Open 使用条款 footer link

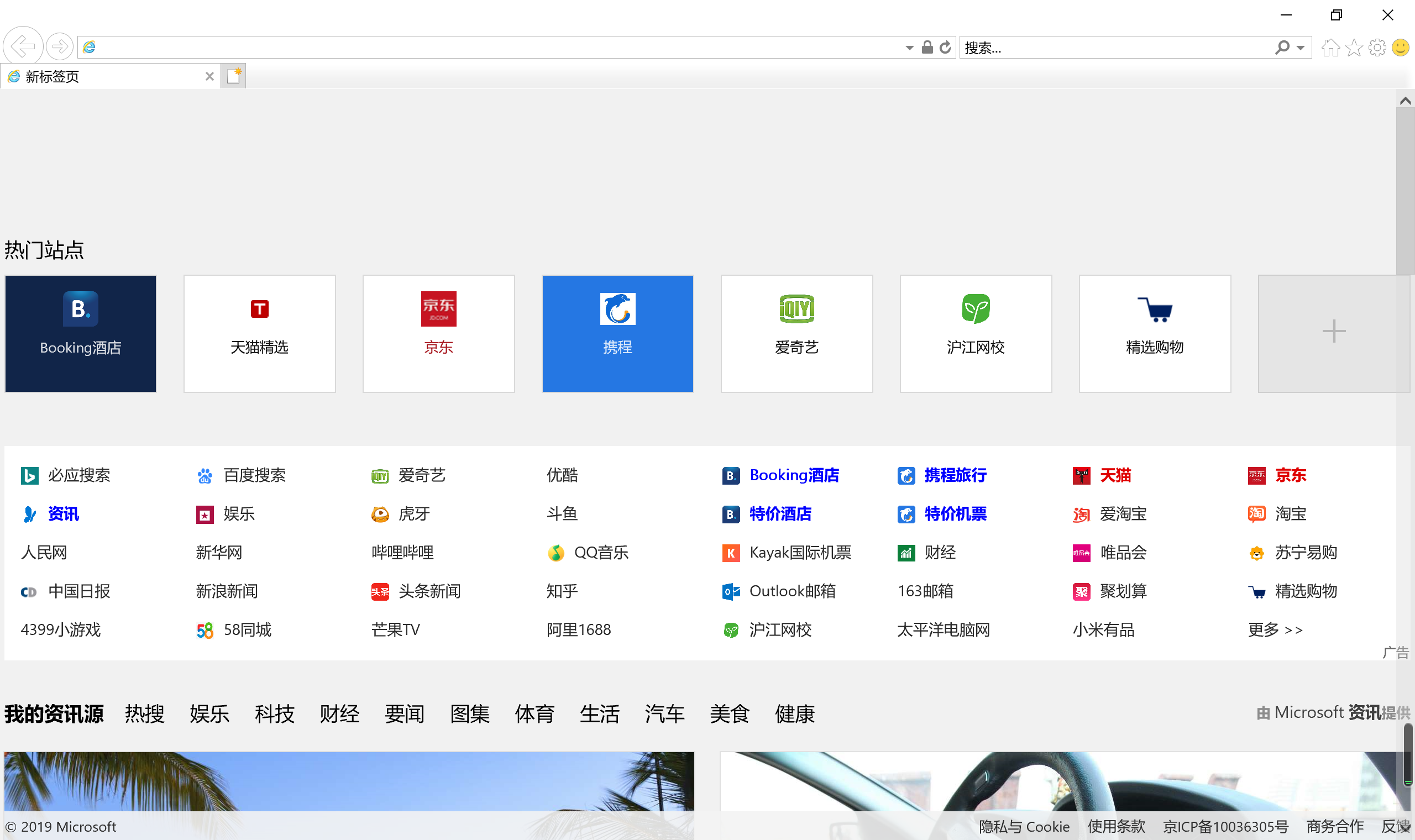(1116, 827)
